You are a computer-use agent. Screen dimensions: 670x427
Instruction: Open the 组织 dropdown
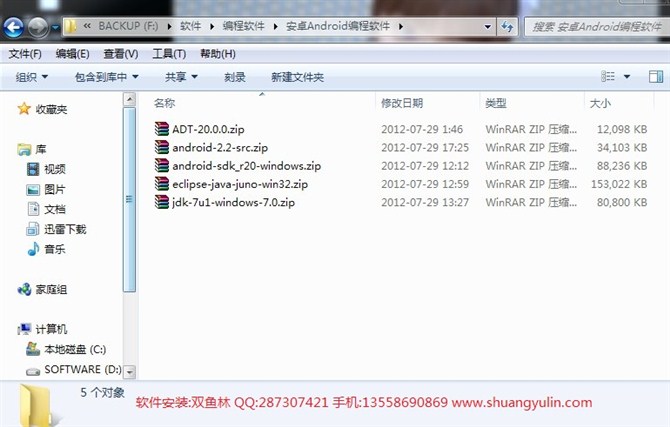32,77
